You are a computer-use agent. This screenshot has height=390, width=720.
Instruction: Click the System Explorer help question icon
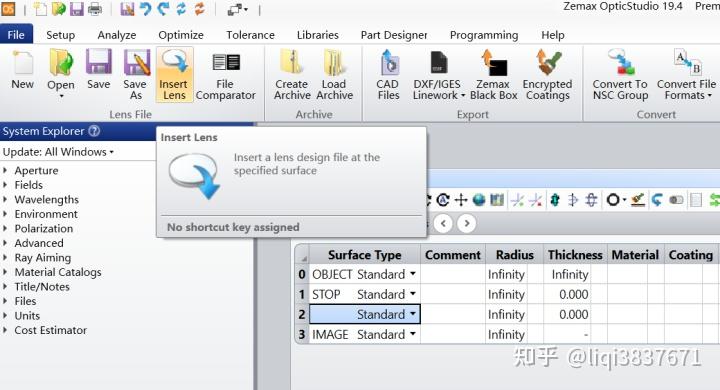[x=94, y=131]
